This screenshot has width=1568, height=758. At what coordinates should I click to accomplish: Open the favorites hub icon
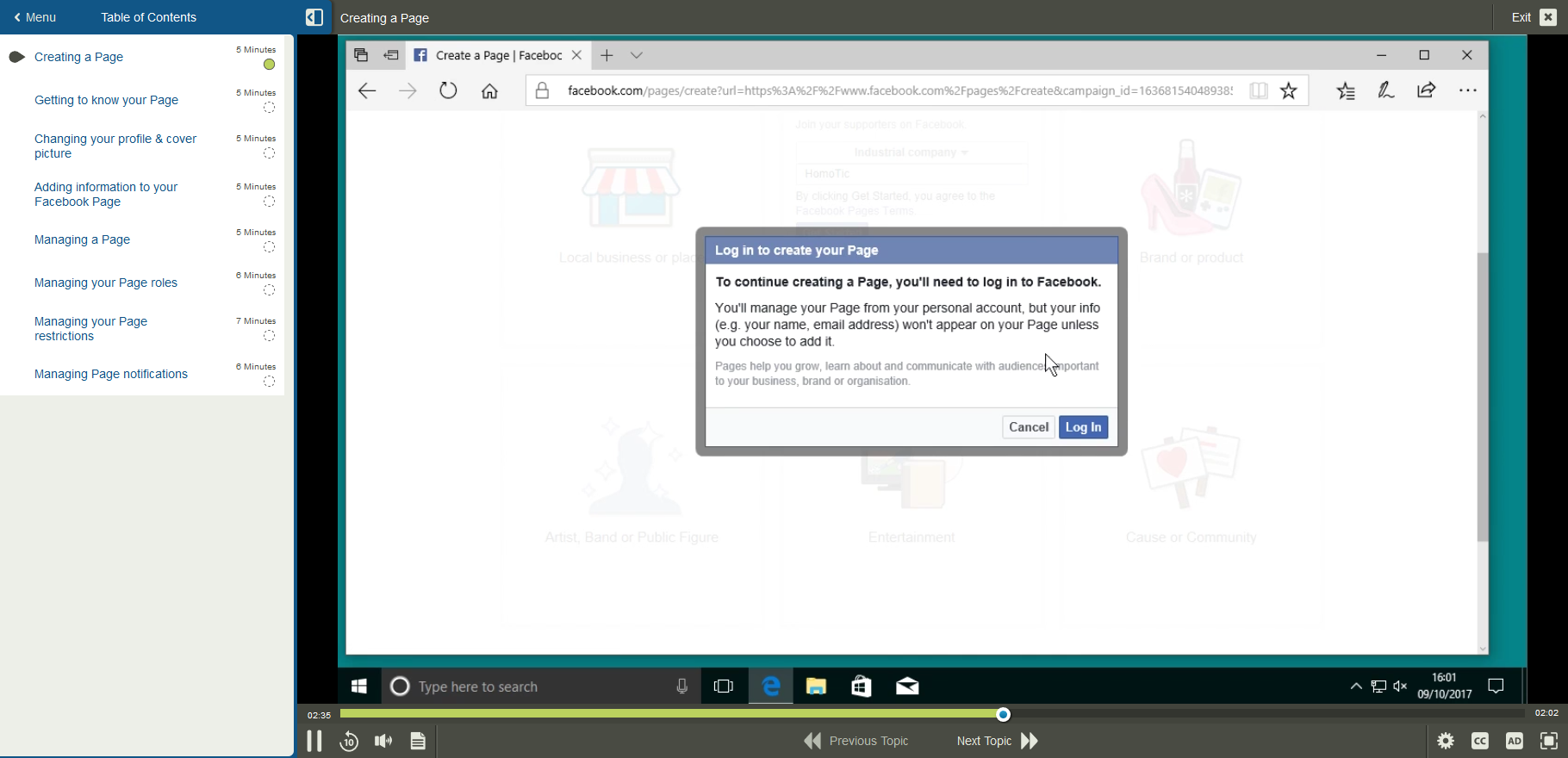1346,90
